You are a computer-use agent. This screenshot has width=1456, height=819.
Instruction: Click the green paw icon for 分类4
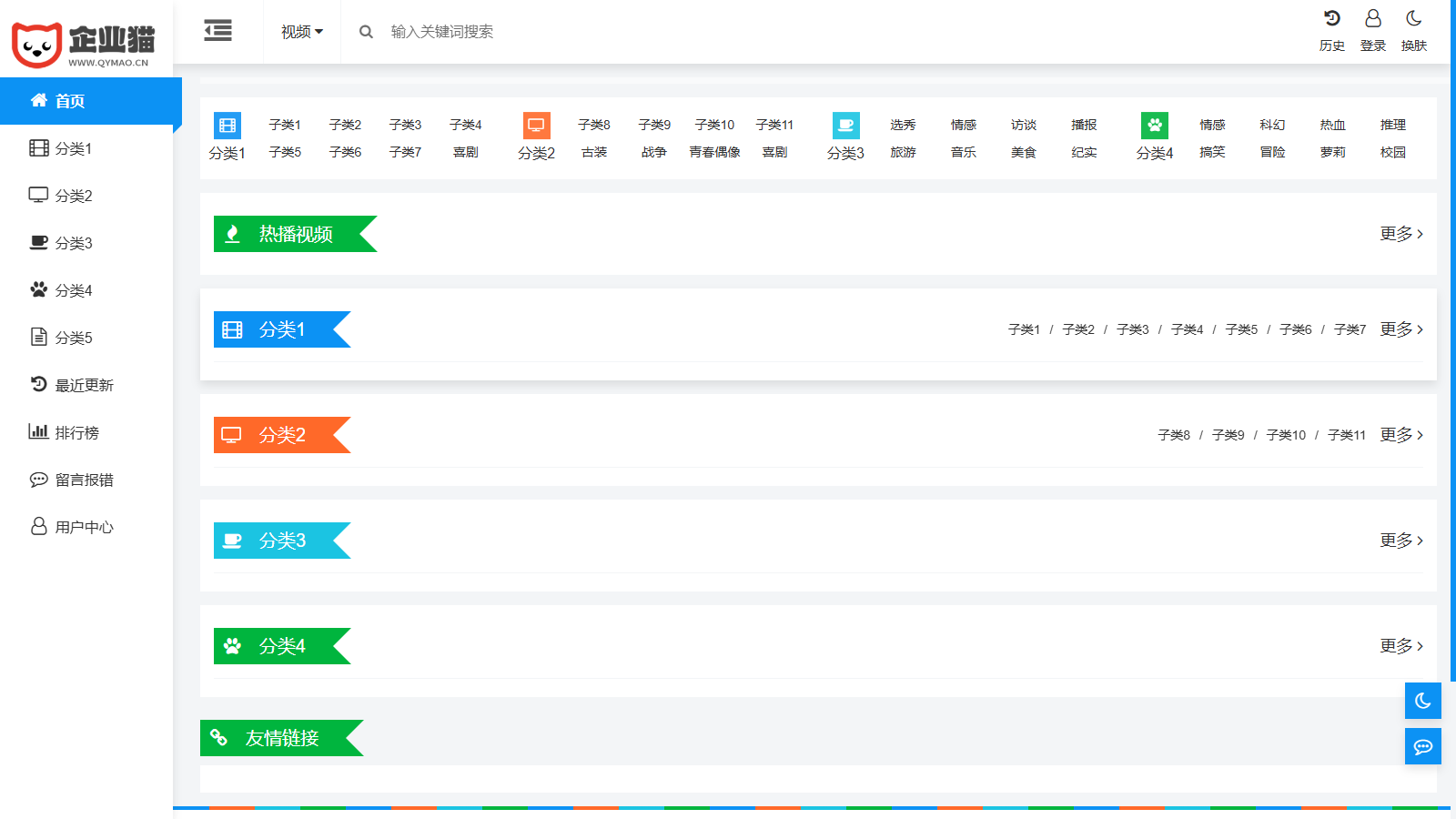tap(1154, 126)
